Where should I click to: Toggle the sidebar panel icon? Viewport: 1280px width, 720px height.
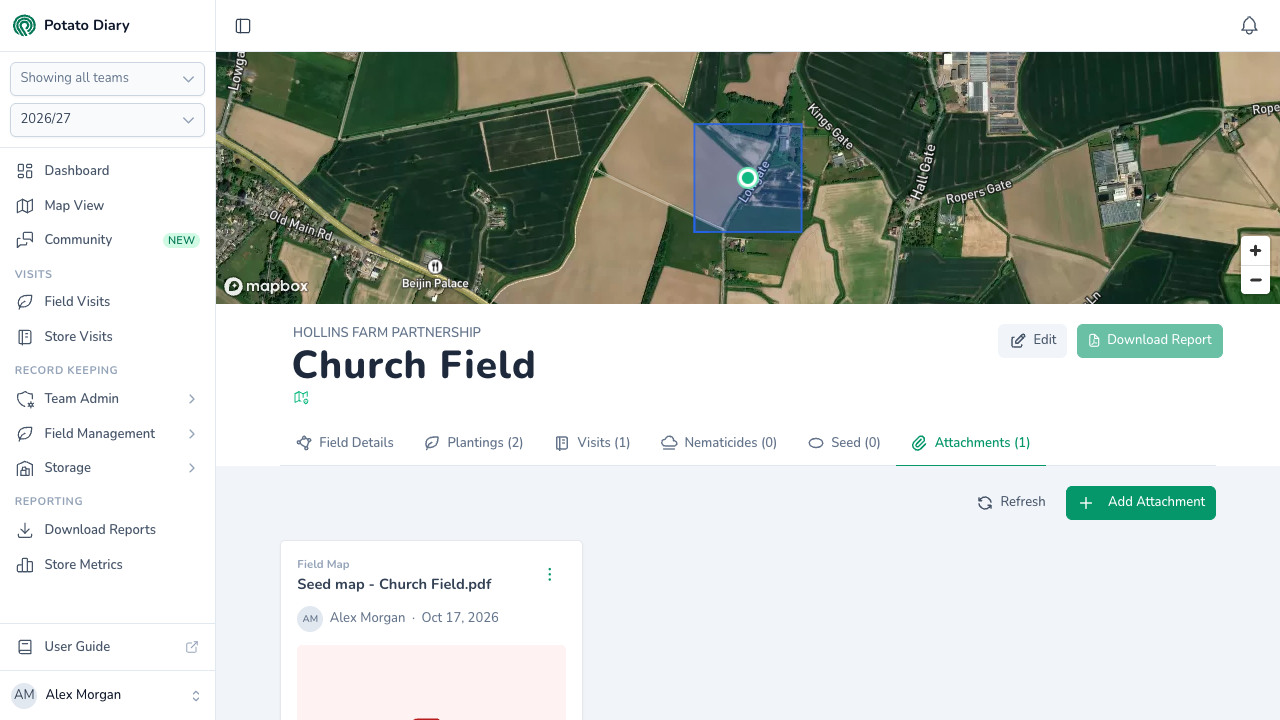[x=243, y=26]
